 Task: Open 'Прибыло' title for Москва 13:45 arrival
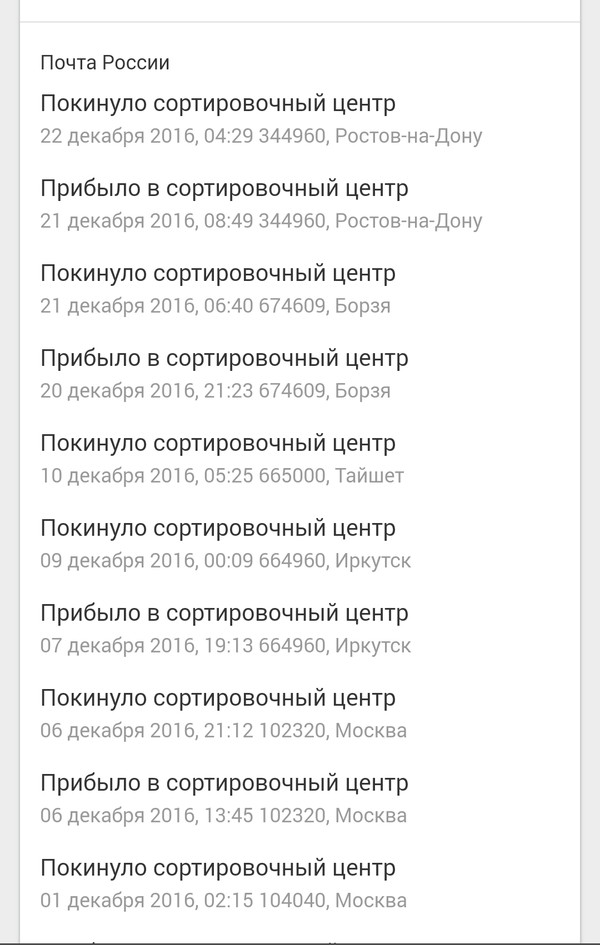click(x=224, y=783)
